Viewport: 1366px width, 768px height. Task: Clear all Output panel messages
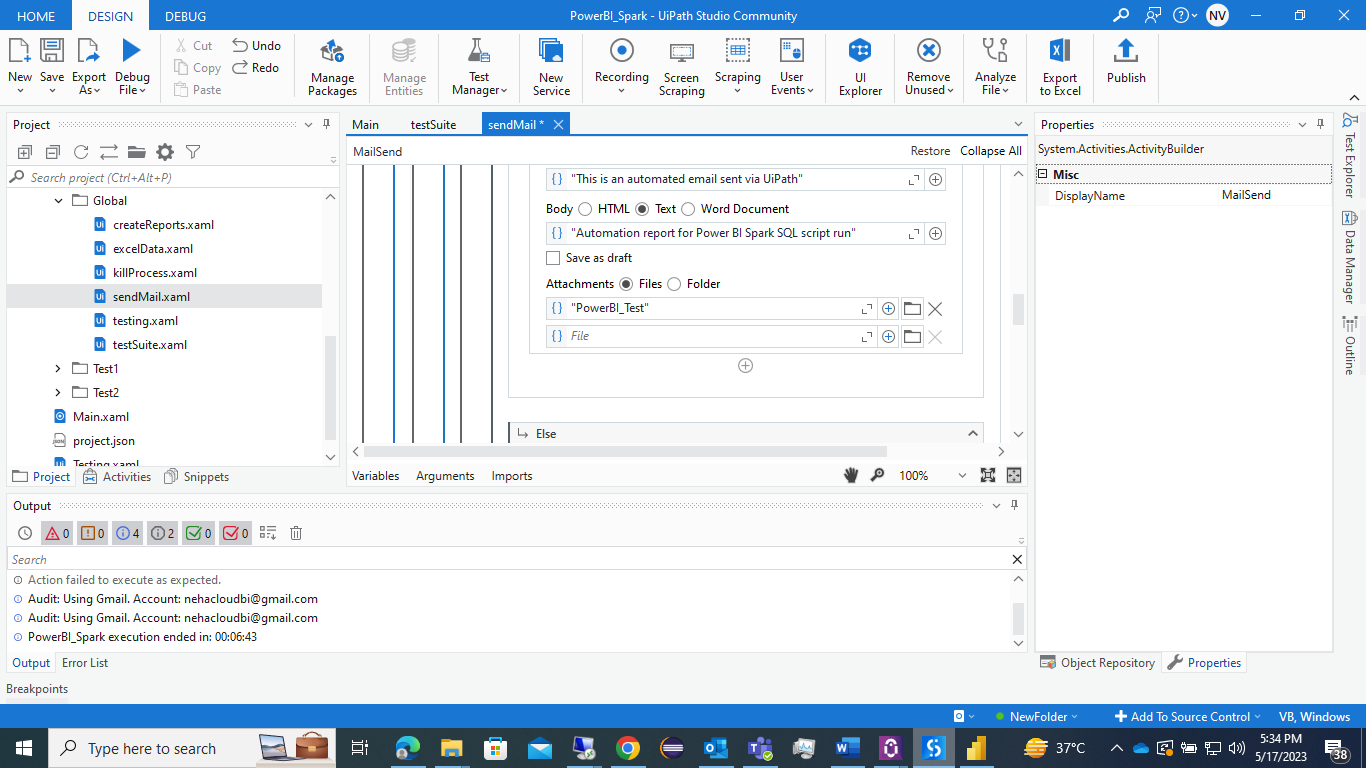[x=296, y=533]
